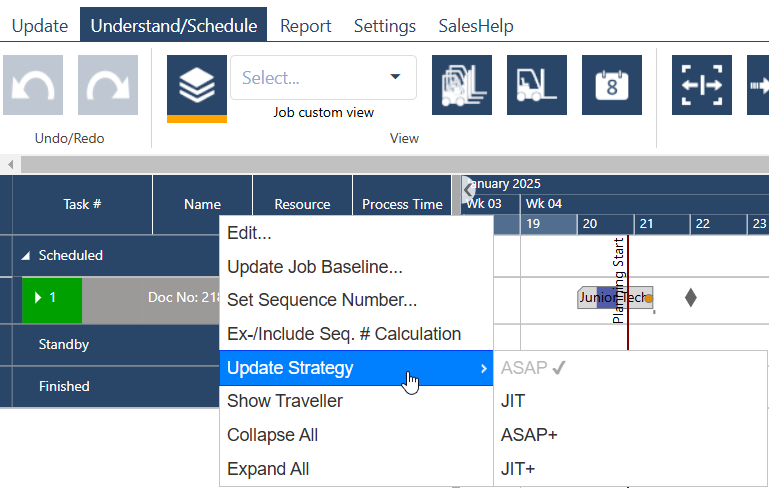Screen dimensions: 769x488
Task: Click the day 20 timeline header
Action: click(605, 224)
